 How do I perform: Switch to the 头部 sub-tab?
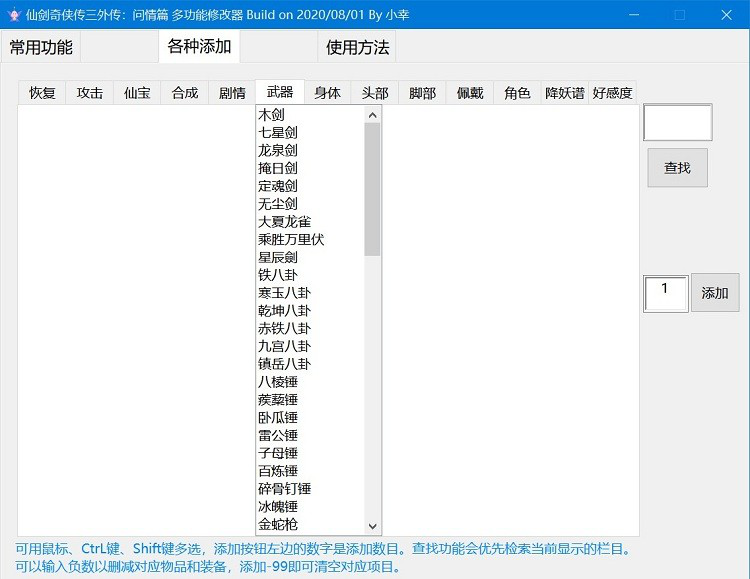pos(375,93)
